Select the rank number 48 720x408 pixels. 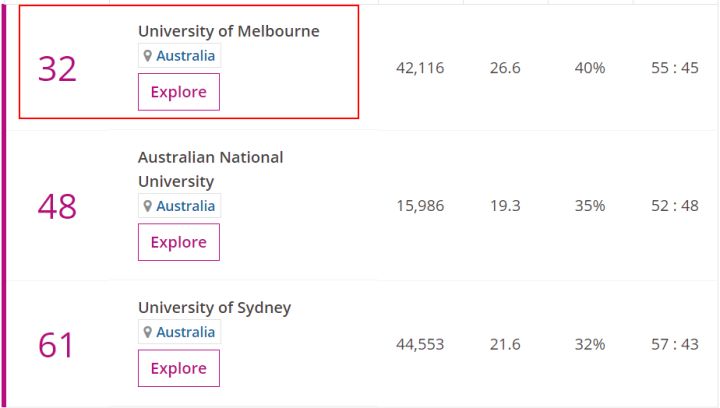click(57, 207)
